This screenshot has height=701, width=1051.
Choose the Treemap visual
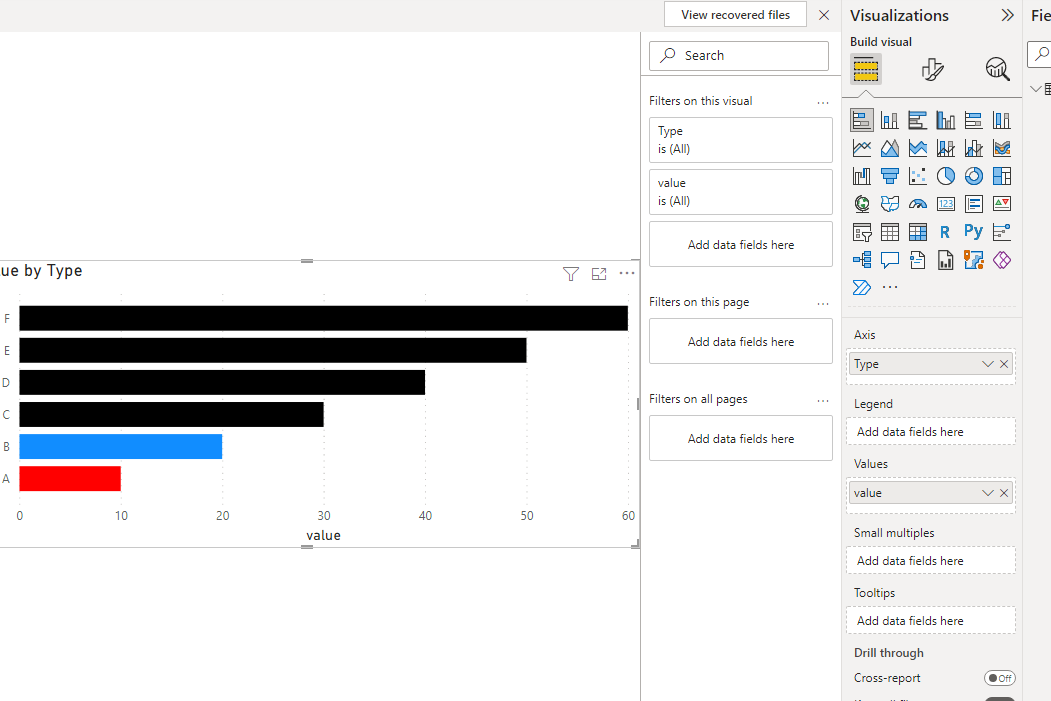(1001, 176)
